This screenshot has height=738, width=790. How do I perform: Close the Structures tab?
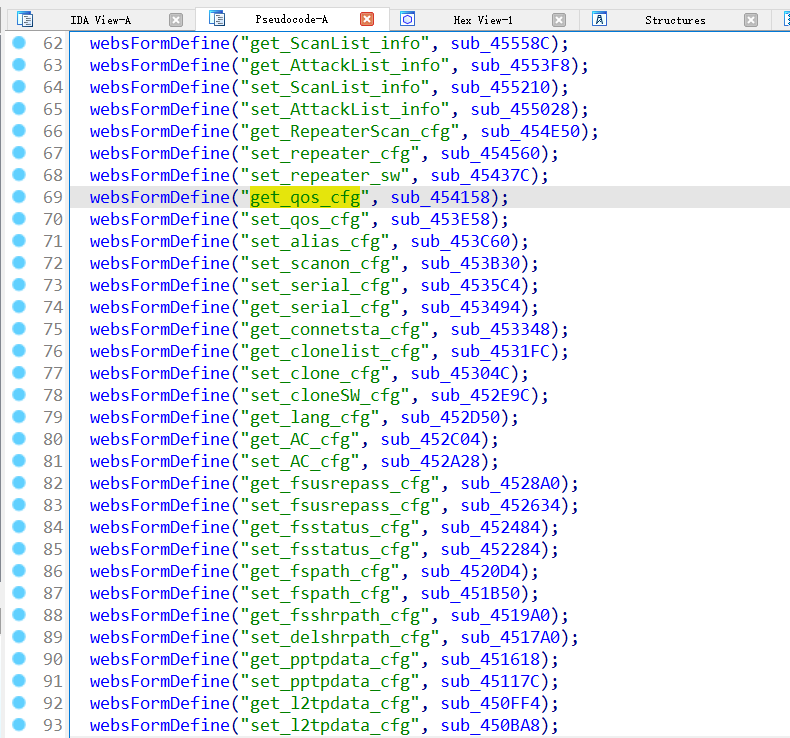751,19
